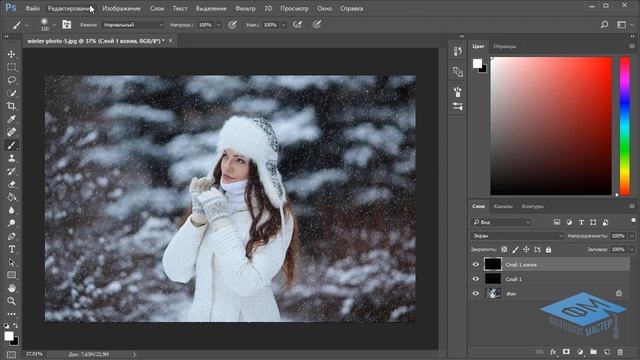The width and height of the screenshot is (640, 360).
Task: Open the History panel icon
Action: (x=458, y=51)
